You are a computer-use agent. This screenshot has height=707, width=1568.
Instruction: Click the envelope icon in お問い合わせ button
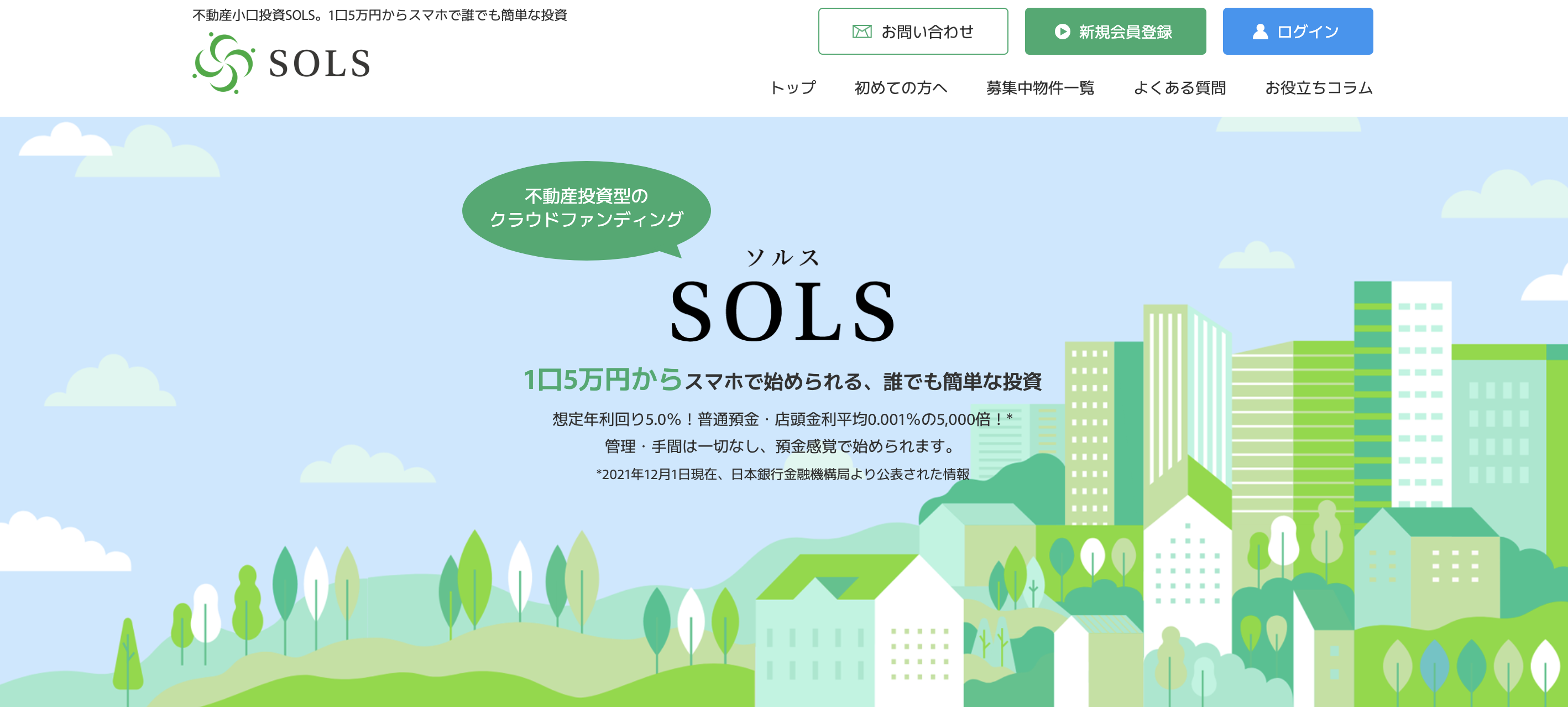click(x=861, y=32)
